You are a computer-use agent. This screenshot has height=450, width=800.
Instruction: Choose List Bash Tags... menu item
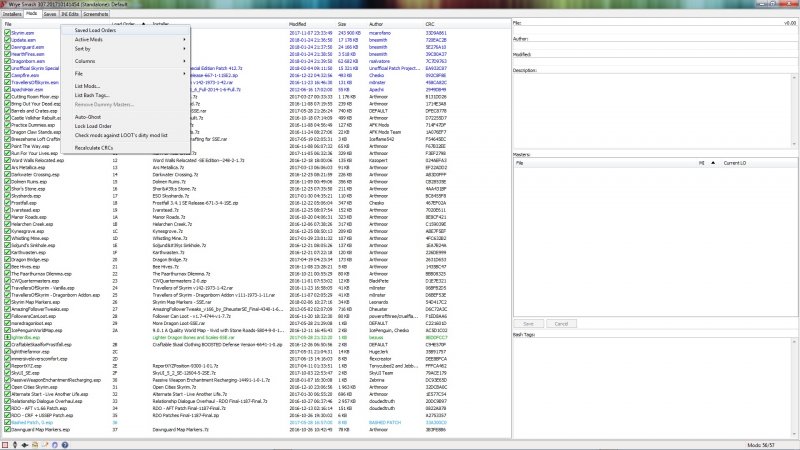(x=126, y=95)
